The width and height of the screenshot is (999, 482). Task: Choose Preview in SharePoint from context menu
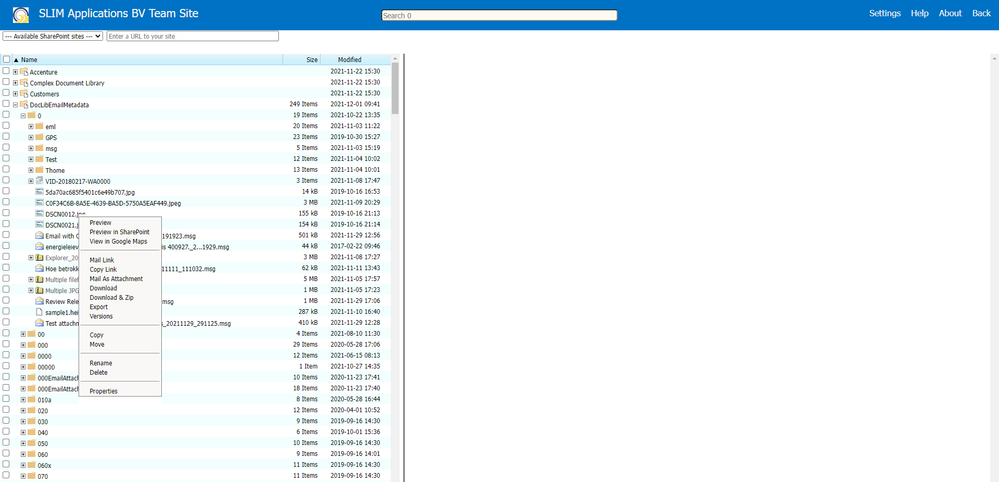click(119, 232)
